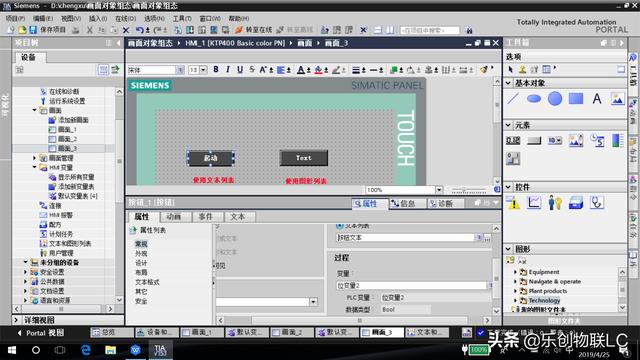
Task: Select the Rectangle basic object tool
Action: point(576,98)
